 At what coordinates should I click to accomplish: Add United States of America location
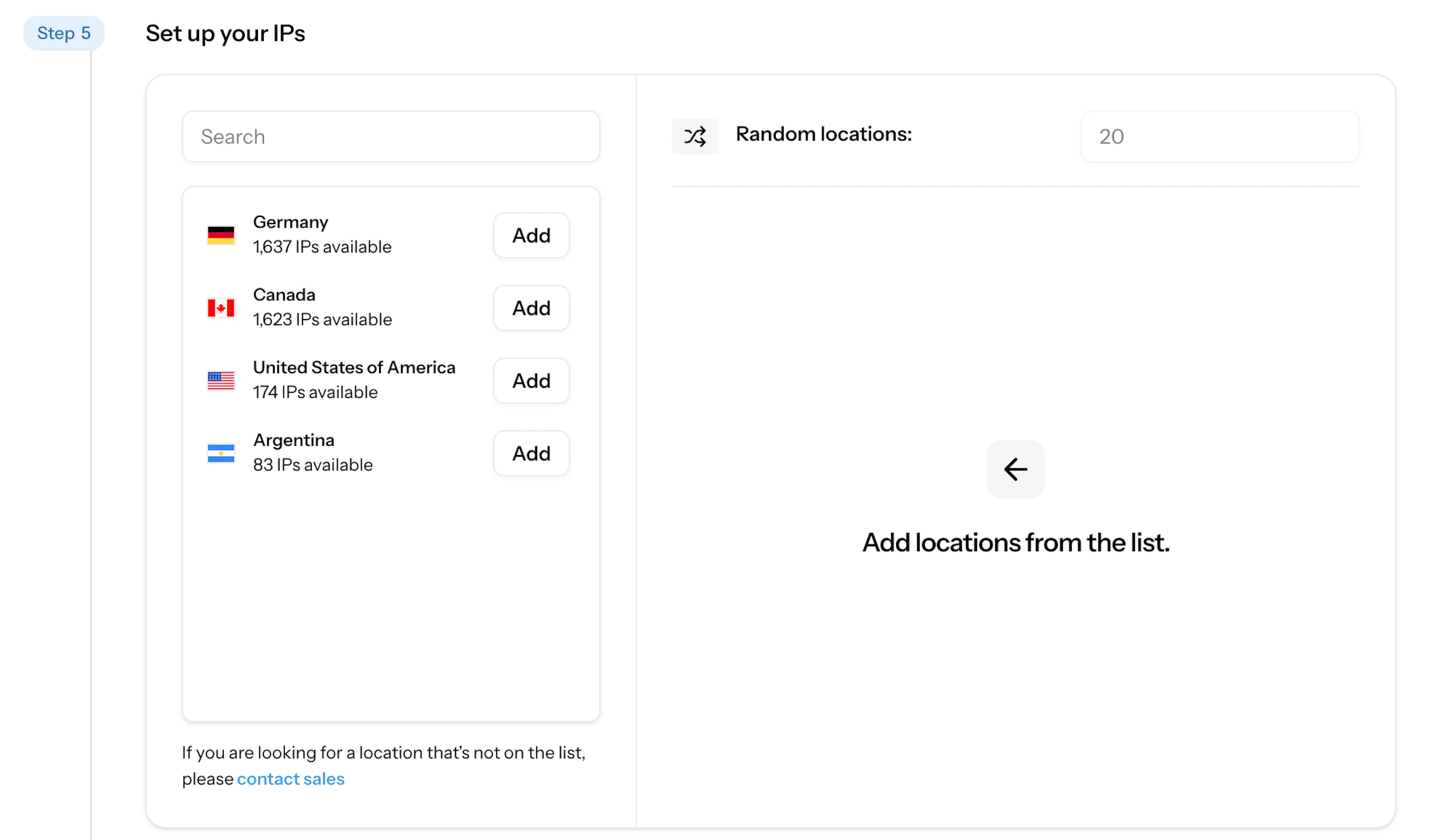(531, 380)
